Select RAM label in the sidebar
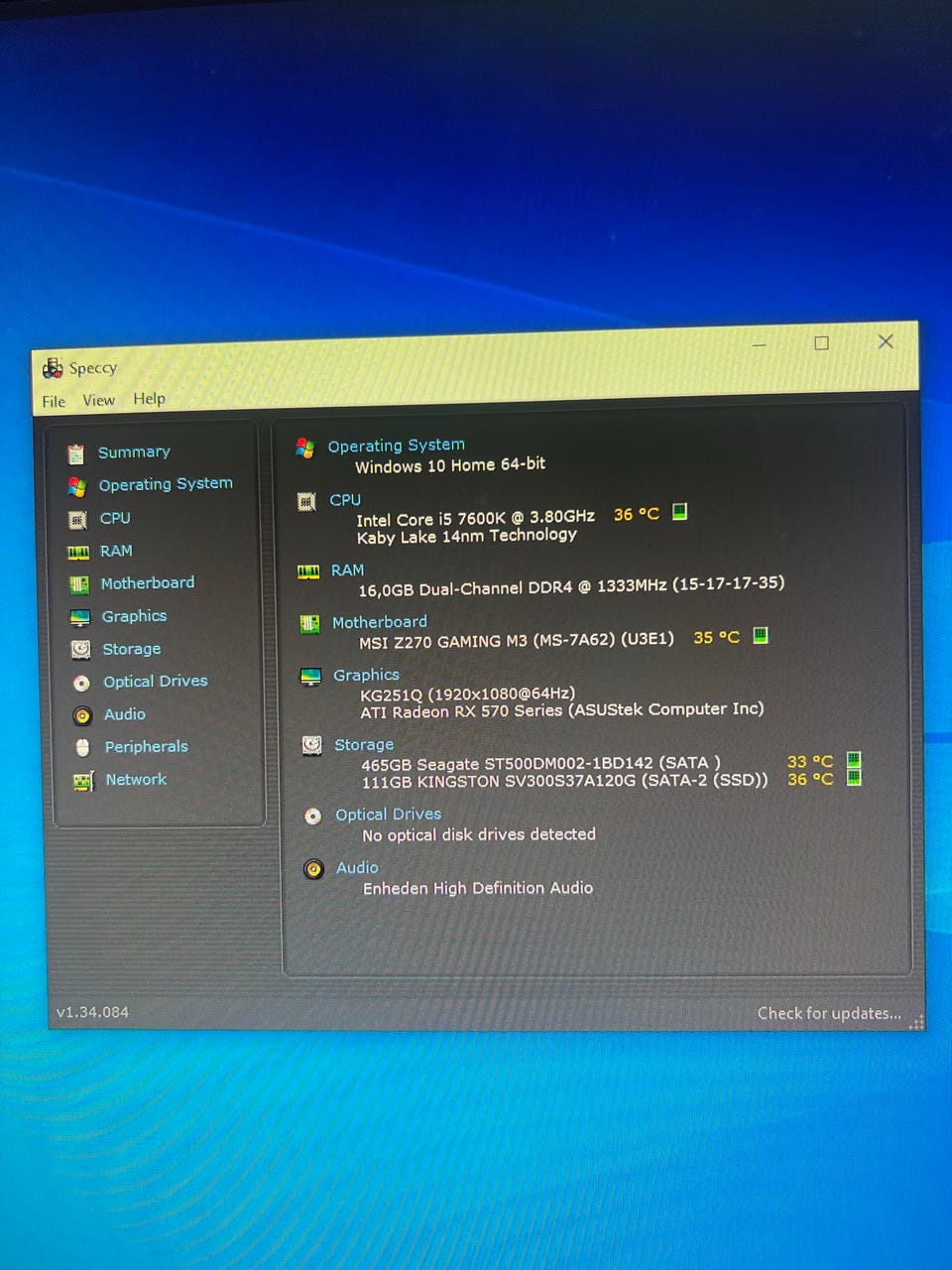Viewport: 952px width, 1270px height. coord(116,551)
